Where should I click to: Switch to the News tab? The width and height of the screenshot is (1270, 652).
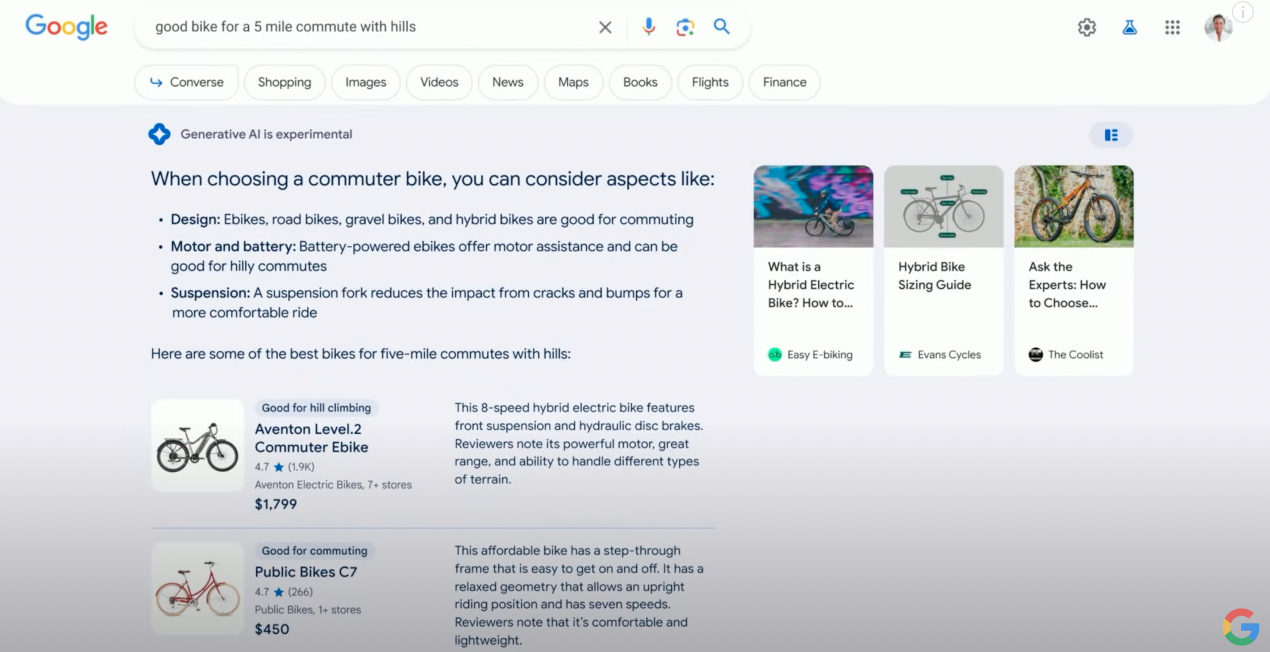507,82
